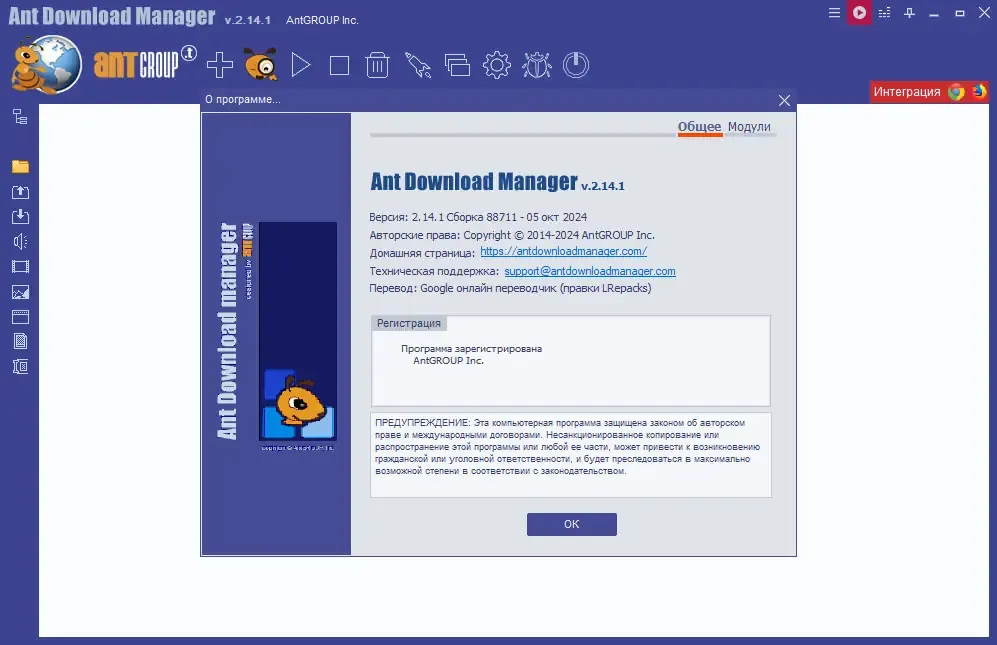This screenshot has height=645, width=997.
Task: Click the Ant Download Manager box art image
Action: click(x=298, y=331)
